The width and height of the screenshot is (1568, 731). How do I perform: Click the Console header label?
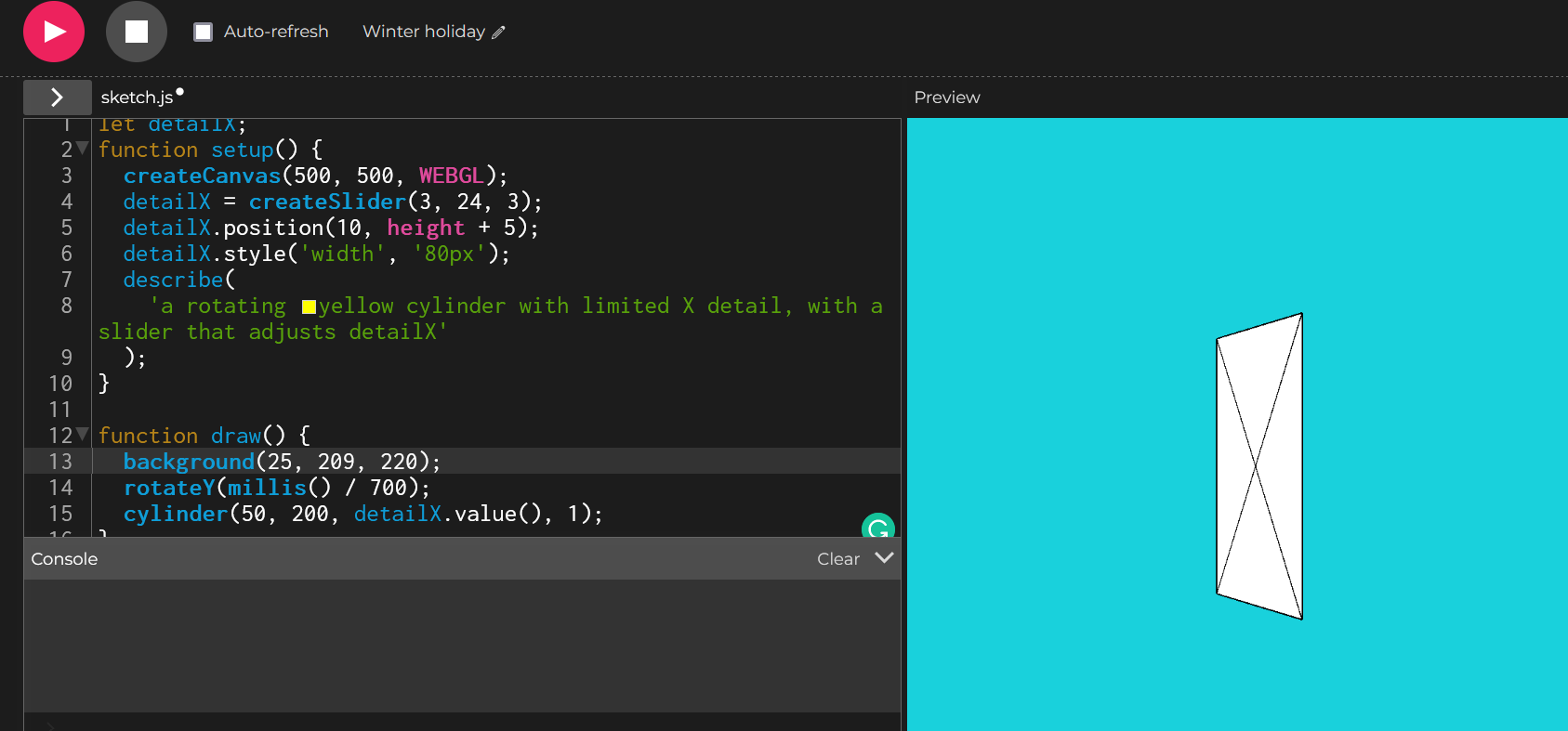[x=64, y=559]
